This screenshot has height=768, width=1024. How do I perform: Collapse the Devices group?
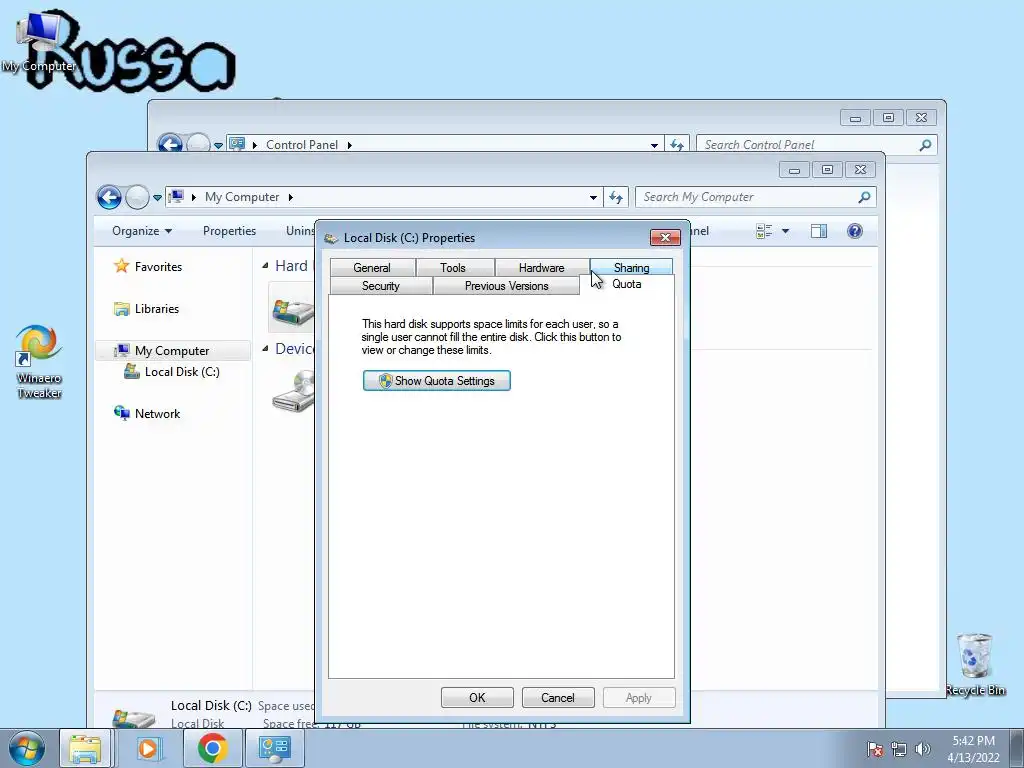coord(265,349)
